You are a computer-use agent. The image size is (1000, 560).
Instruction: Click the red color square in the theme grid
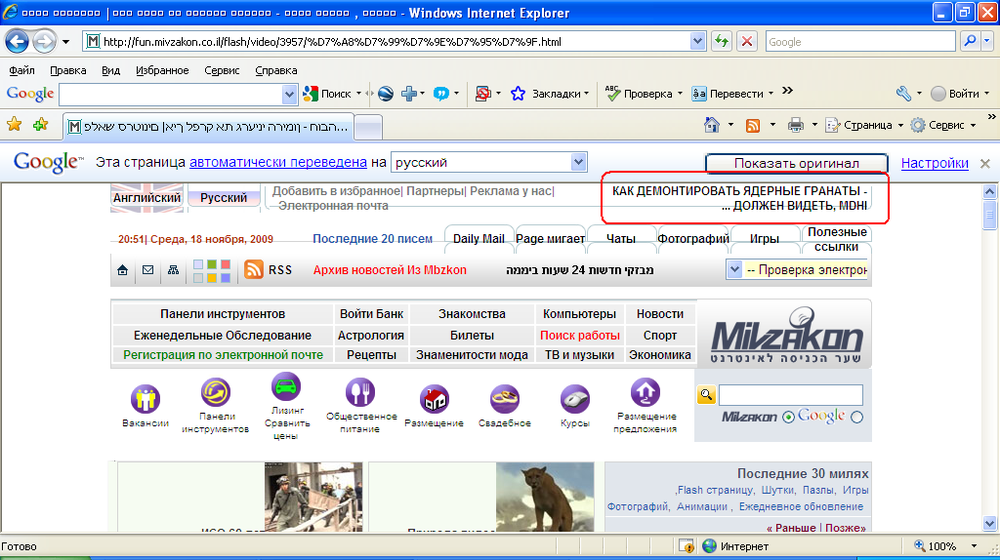225,264
